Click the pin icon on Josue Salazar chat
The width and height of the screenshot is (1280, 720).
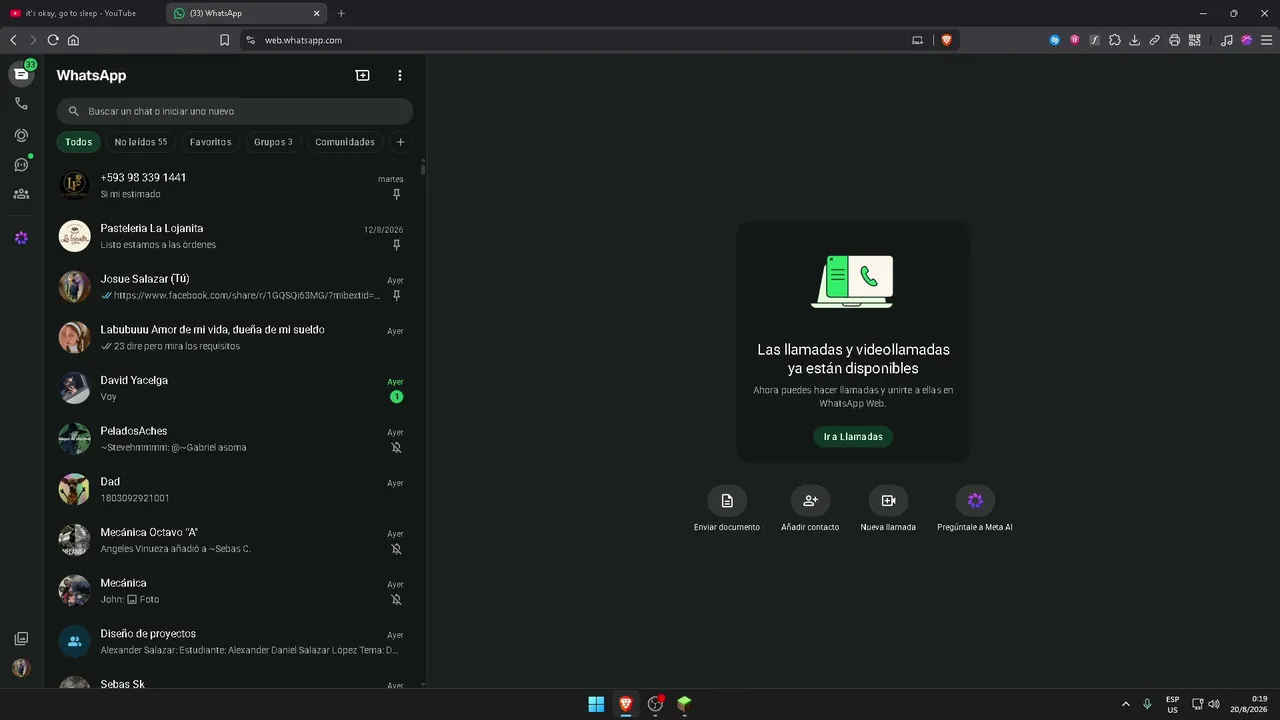(396, 296)
